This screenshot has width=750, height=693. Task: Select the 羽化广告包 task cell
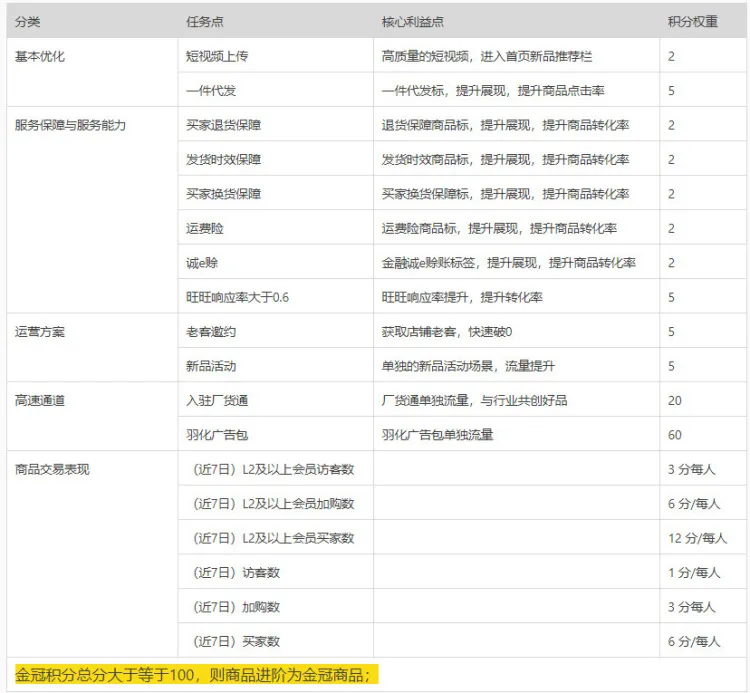click(276, 434)
